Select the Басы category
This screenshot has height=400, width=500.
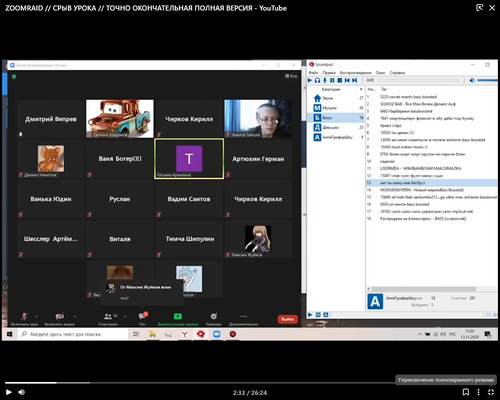336,118
